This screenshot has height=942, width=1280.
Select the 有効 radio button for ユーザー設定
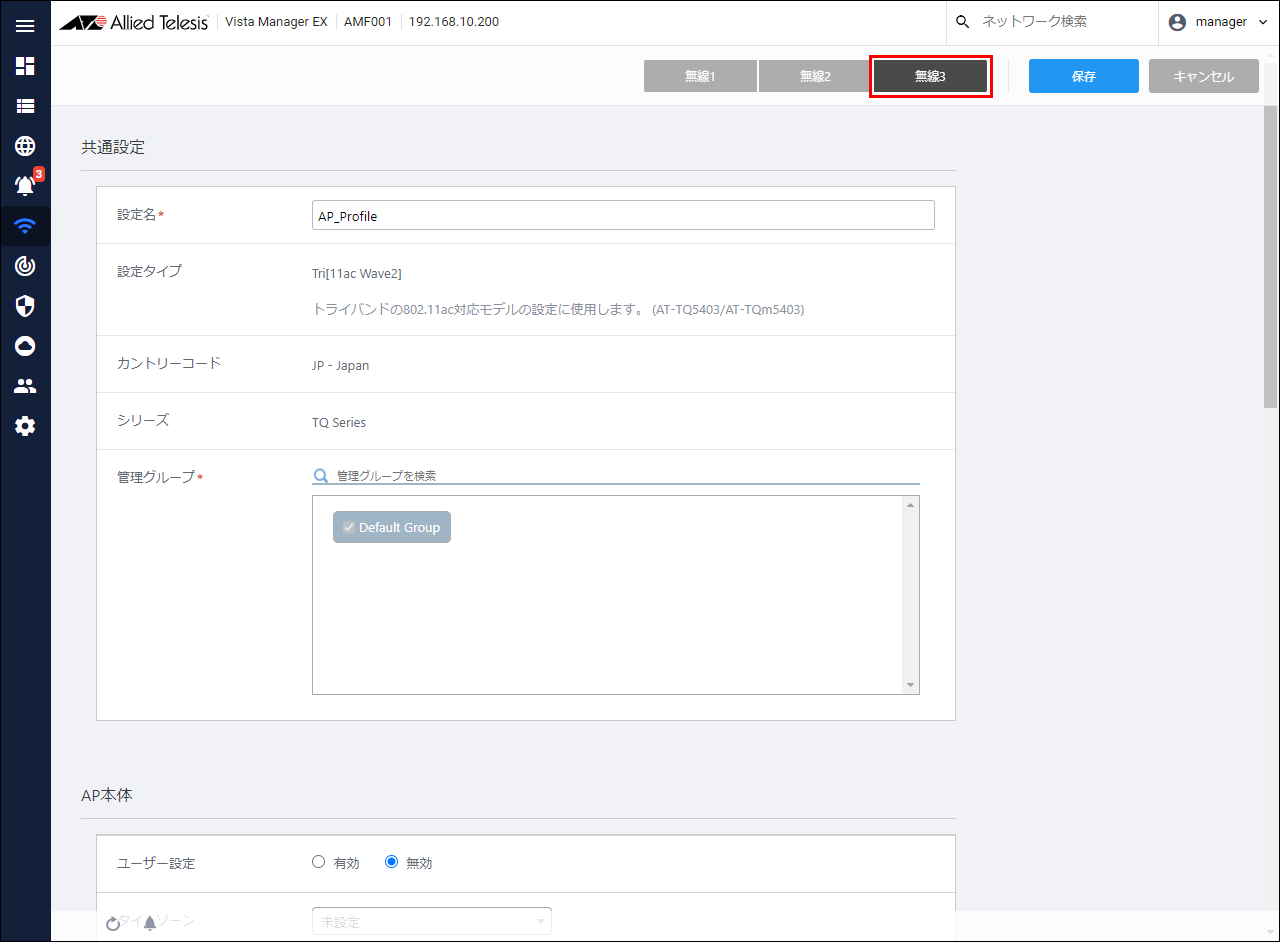coord(319,862)
